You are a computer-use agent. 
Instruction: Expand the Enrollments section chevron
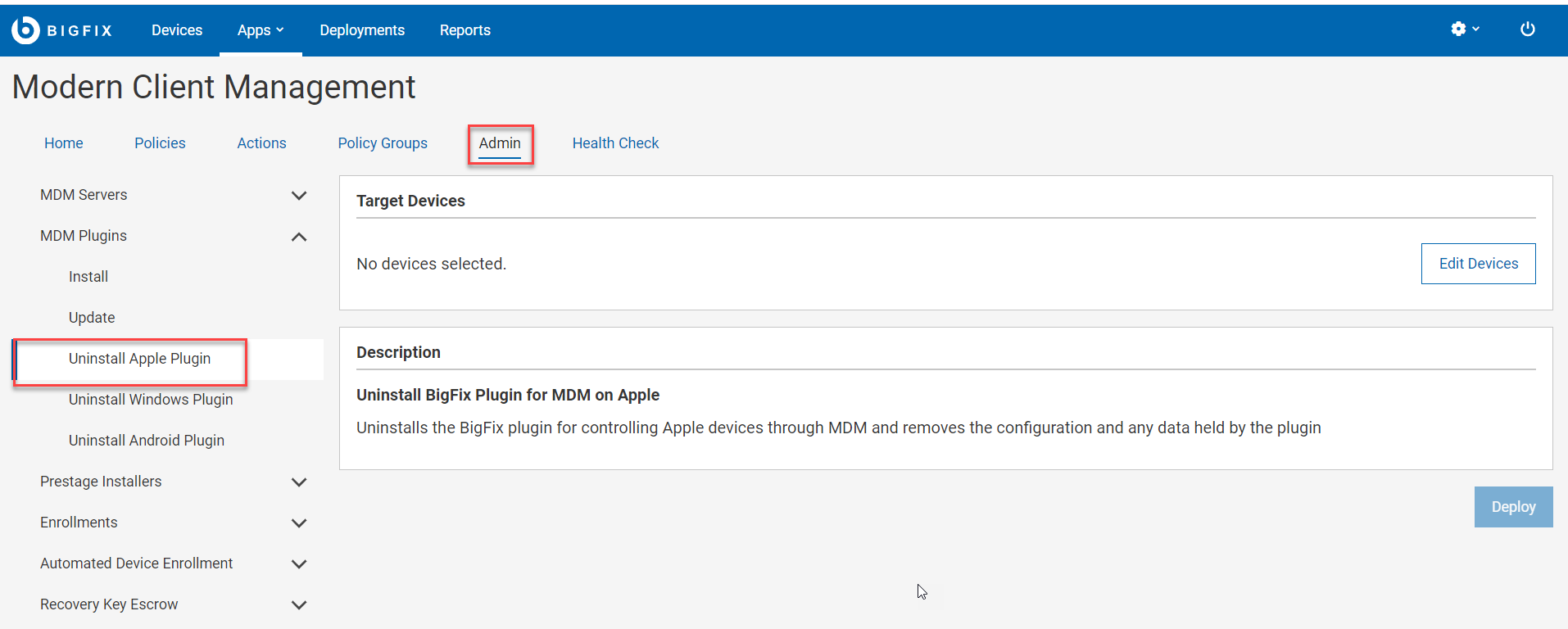click(299, 523)
